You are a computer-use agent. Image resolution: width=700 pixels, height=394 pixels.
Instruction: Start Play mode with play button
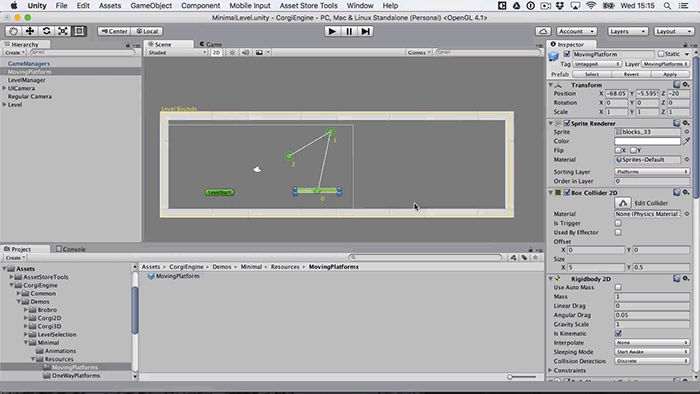coord(332,31)
